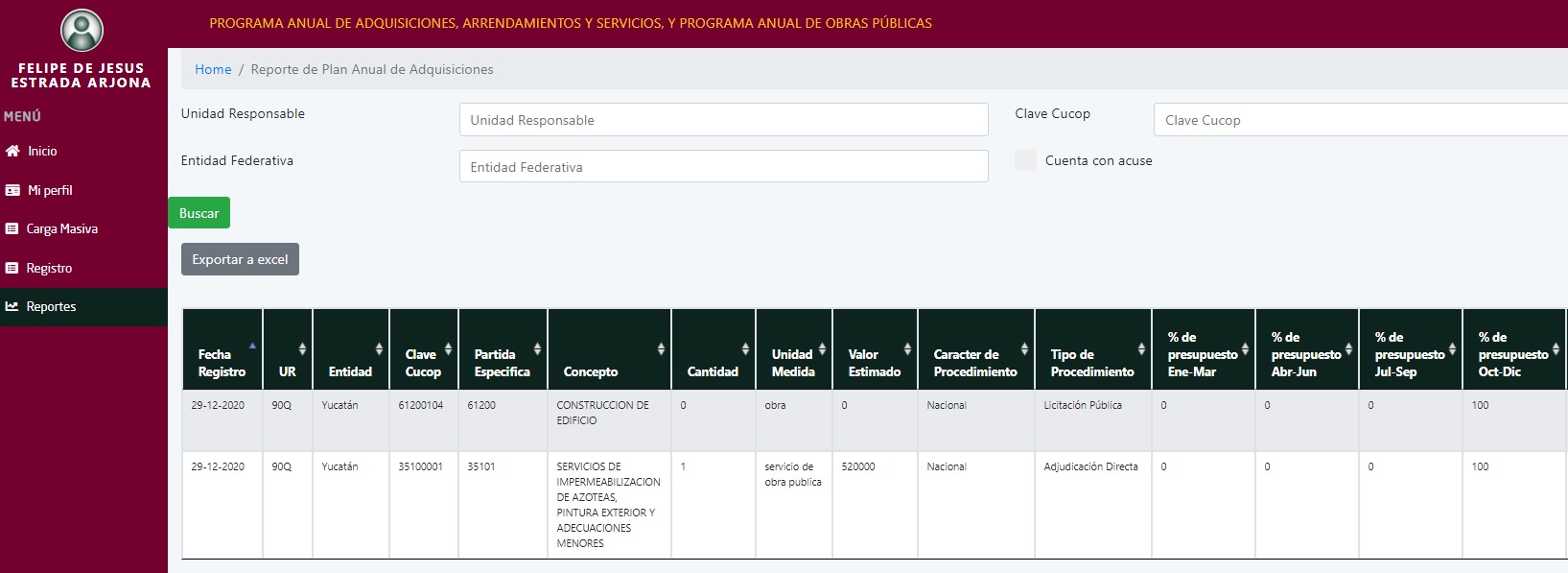Image resolution: width=1568 pixels, height=573 pixels.
Task: Click the user avatar icon
Action: (x=82, y=31)
